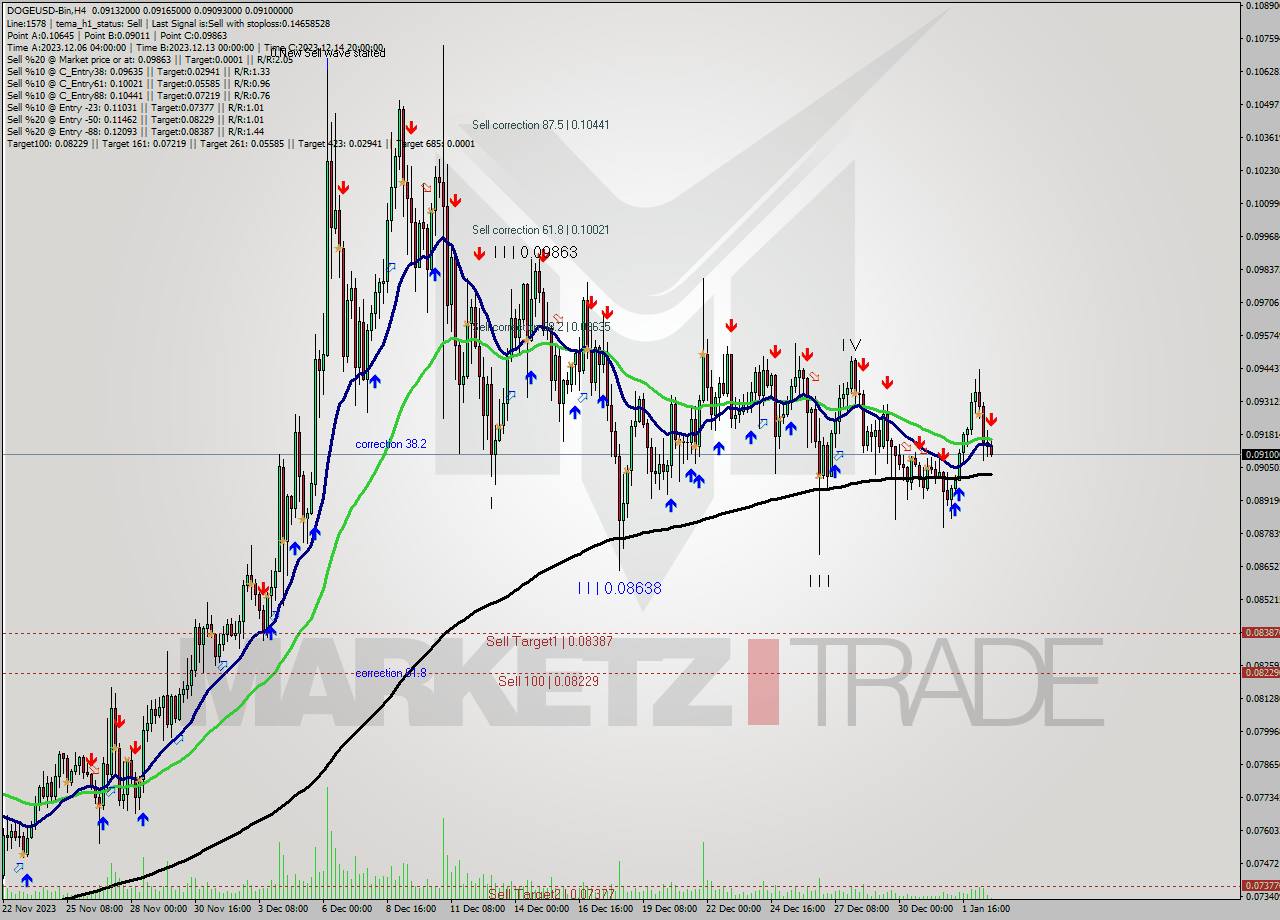Screen dimensions: 1280x920
Task: Select the 0.09706 price axis label
Action: [x=1262, y=302]
